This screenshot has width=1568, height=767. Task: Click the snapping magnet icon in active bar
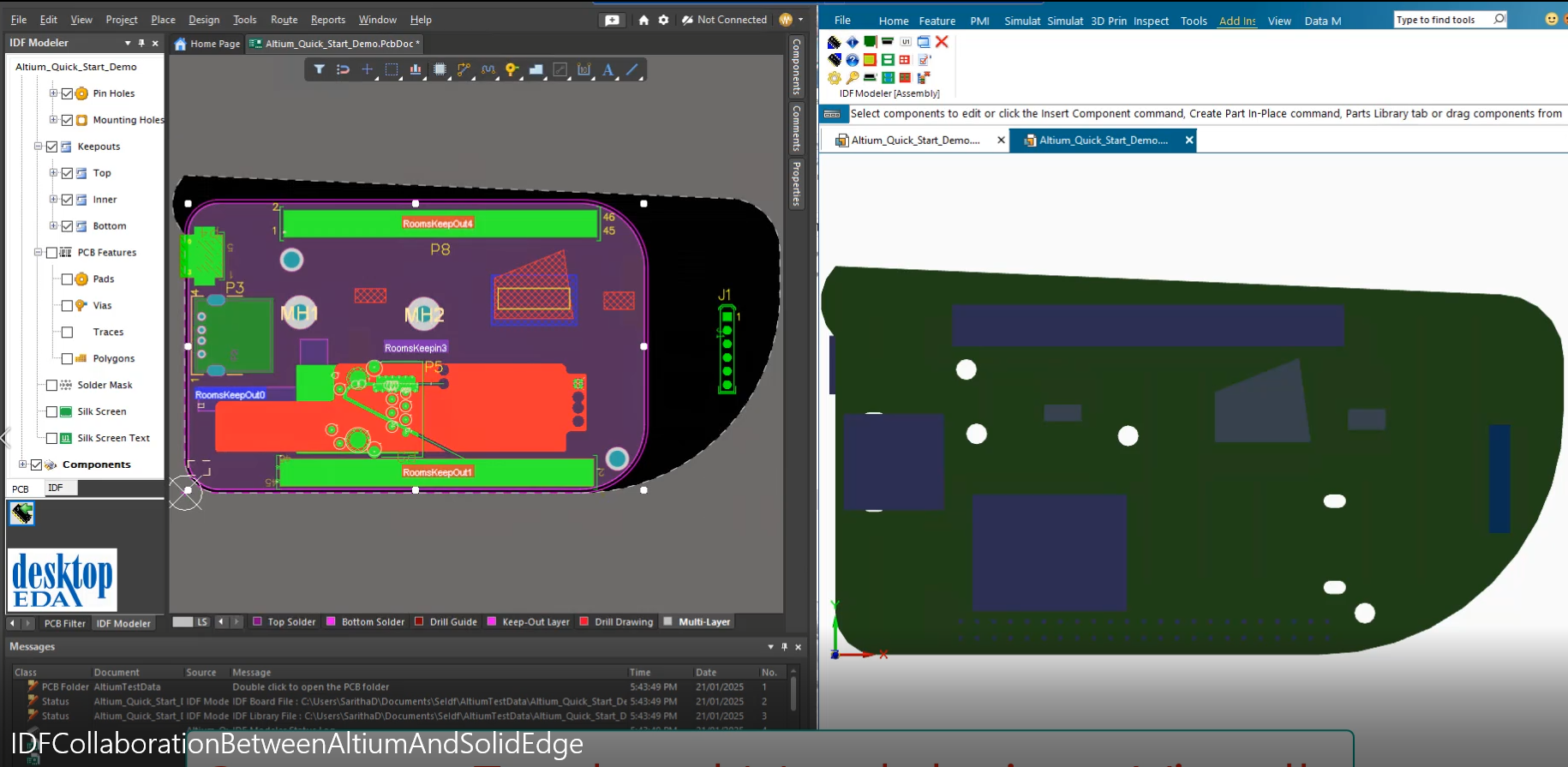coord(343,69)
